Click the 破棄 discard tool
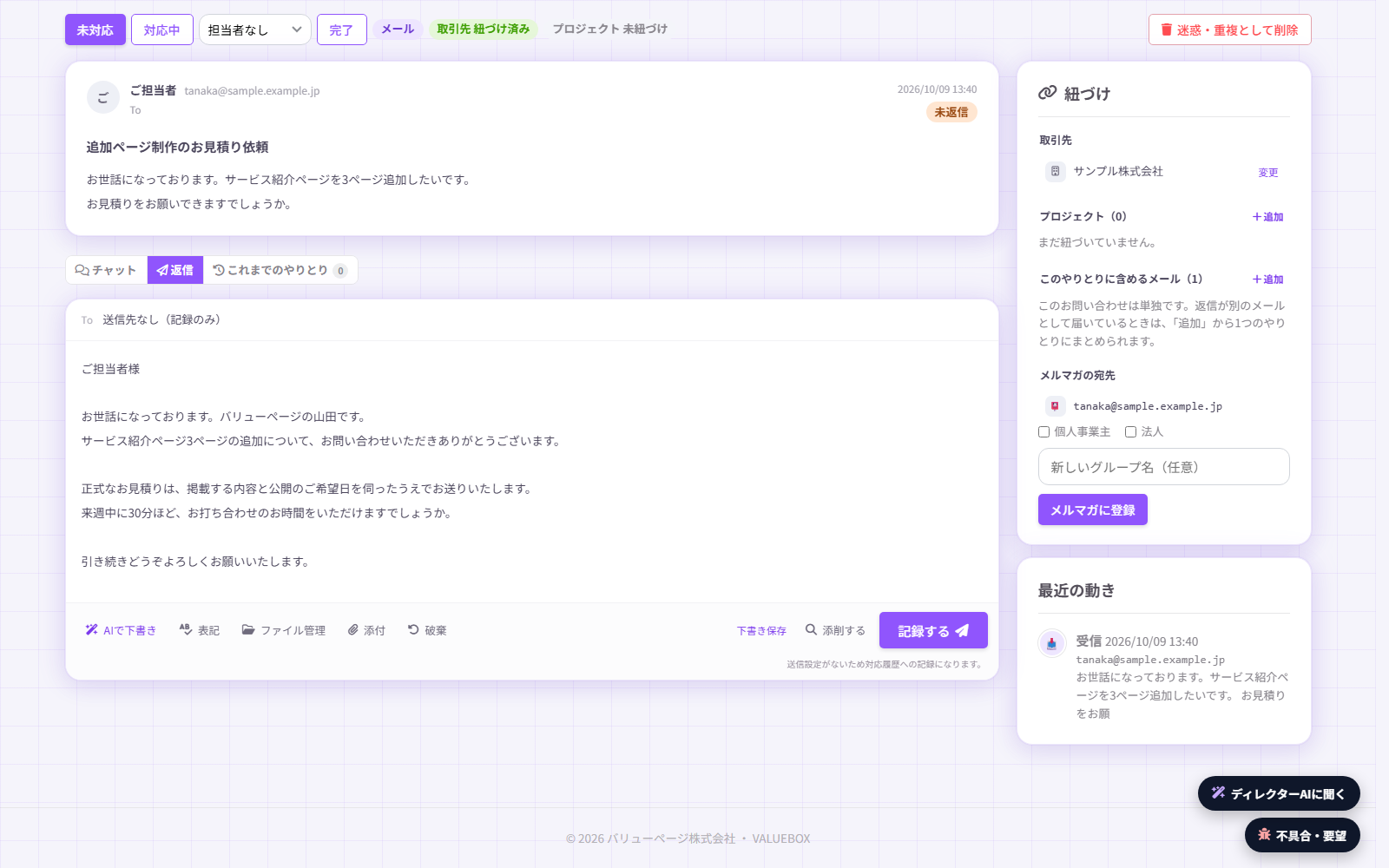 (427, 630)
